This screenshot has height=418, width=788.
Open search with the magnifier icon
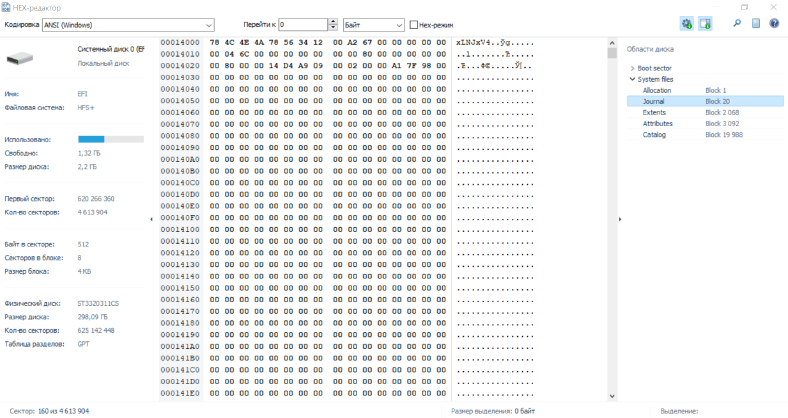[737, 24]
